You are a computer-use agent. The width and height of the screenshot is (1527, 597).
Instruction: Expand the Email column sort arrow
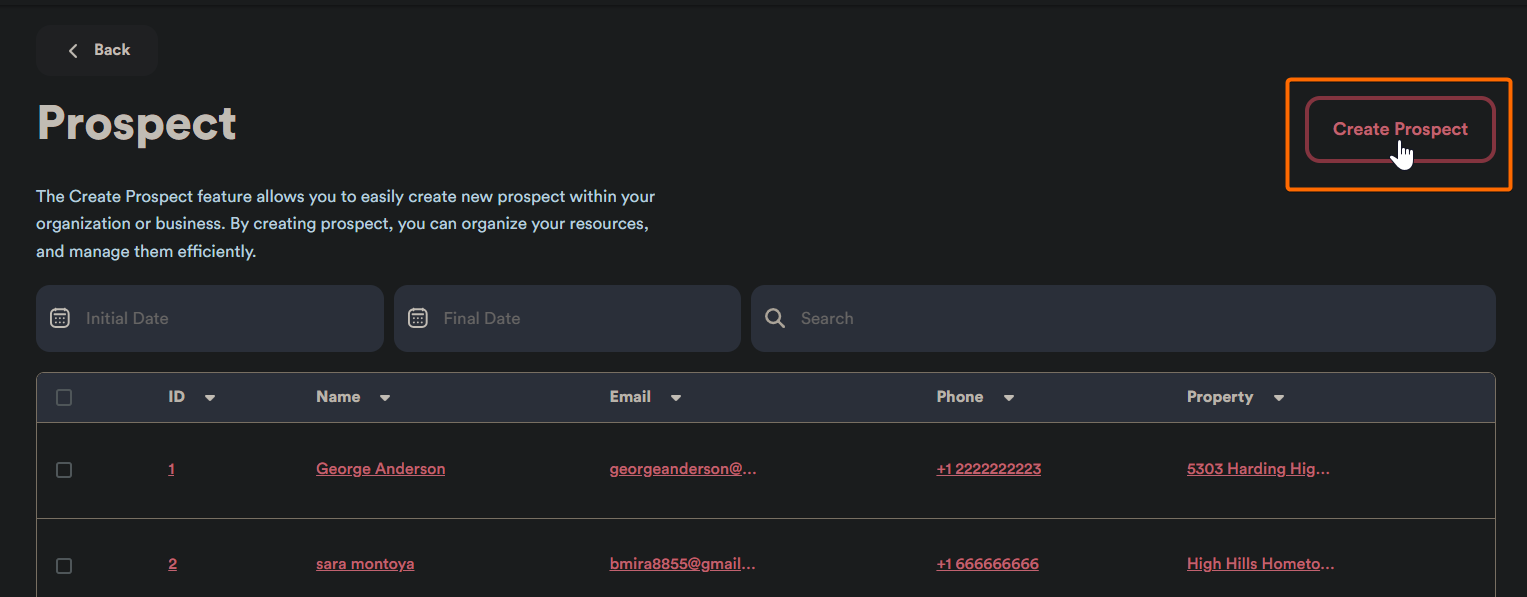pyautogui.click(x=676, y=398)
